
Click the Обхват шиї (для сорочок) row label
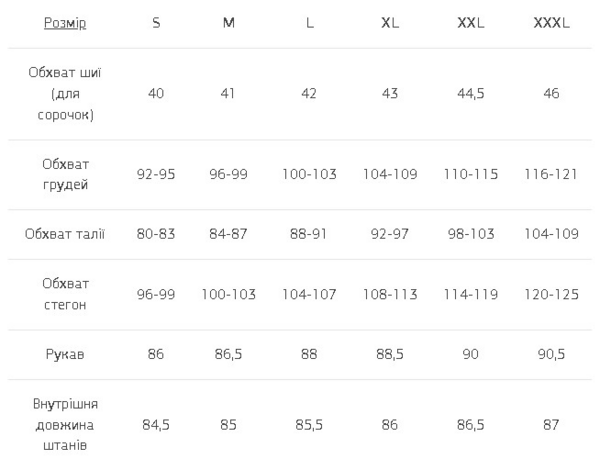click(65, 94)
